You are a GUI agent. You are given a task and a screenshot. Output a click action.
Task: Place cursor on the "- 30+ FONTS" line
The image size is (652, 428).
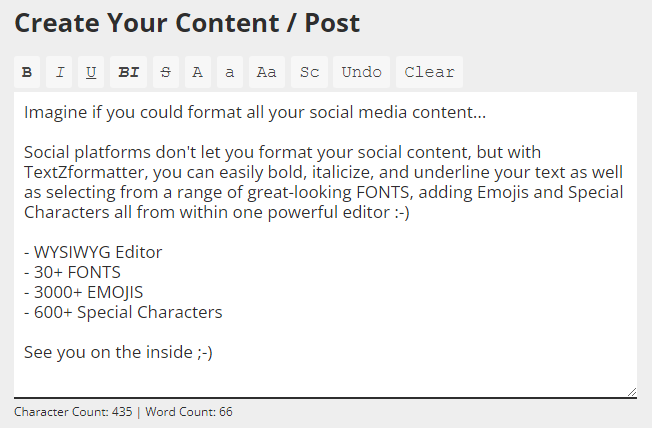(x=72, y=272)
